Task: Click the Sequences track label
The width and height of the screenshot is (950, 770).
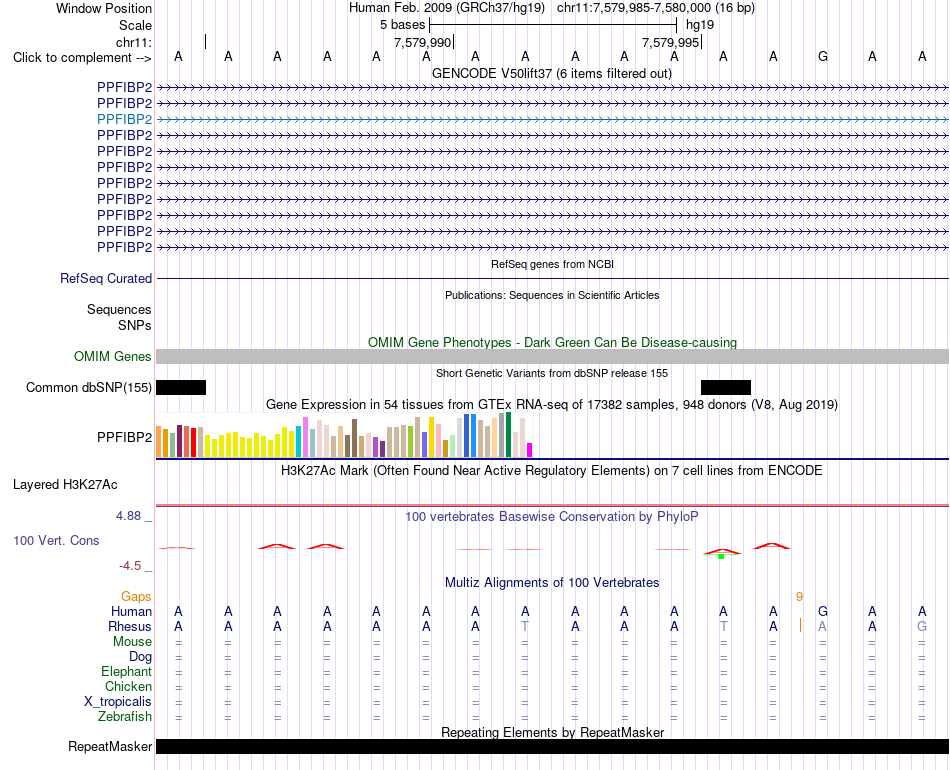Action: pyautogui.click(x=119, y=310)
